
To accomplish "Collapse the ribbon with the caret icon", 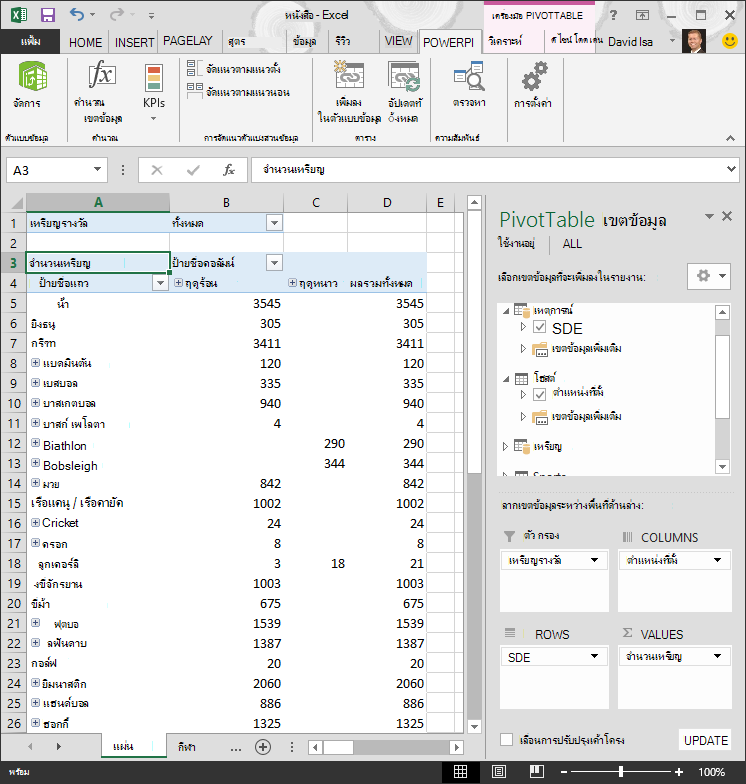I will tap(730, 138).
